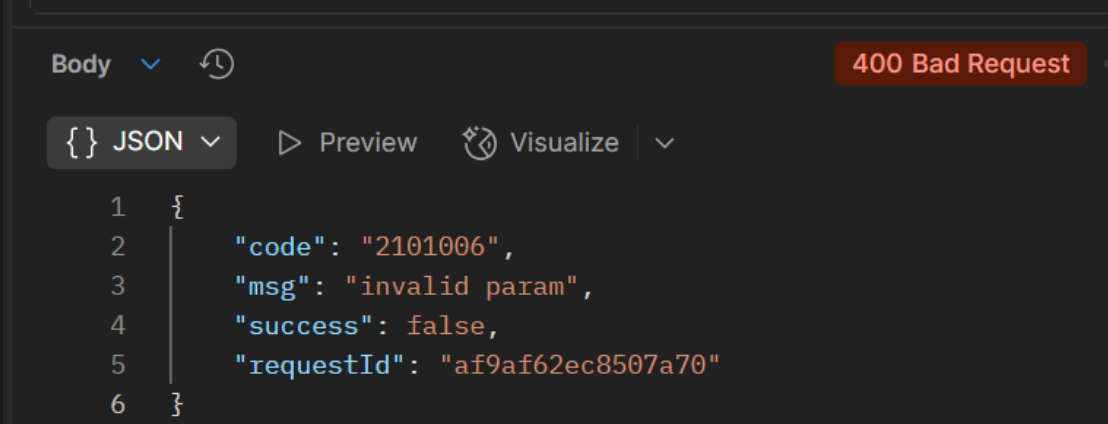Click the Visualize sparkle icon
The image size is (1108, 424).
tap(480, 143)
